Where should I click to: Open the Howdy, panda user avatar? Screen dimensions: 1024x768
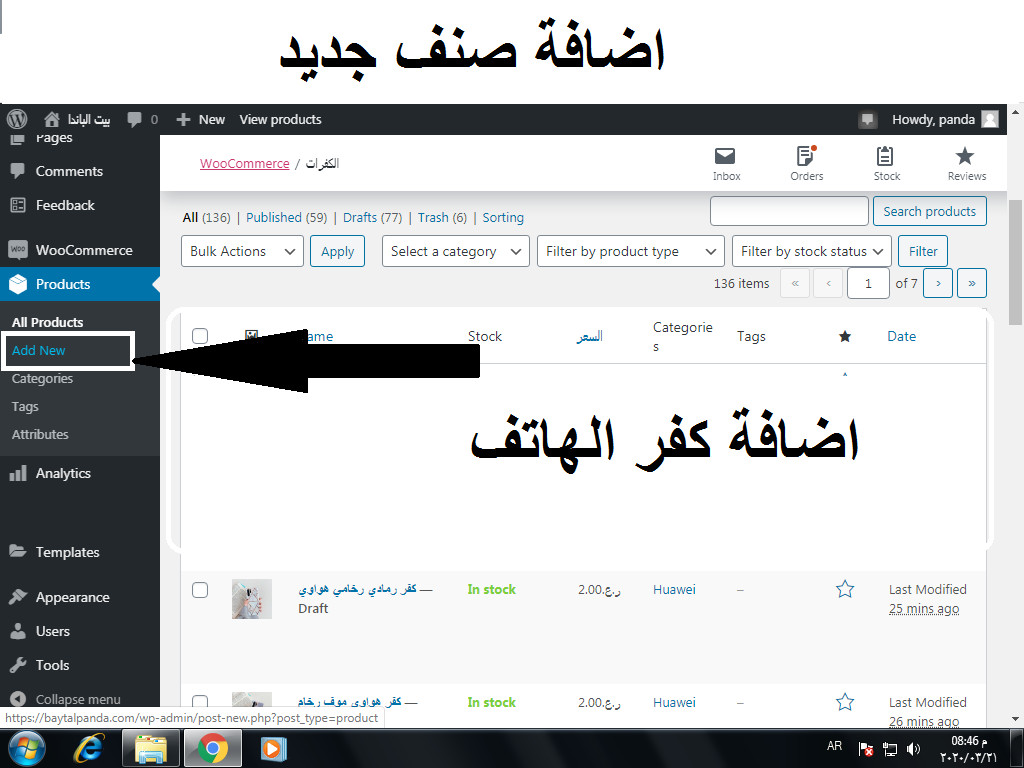click(990, 120)
